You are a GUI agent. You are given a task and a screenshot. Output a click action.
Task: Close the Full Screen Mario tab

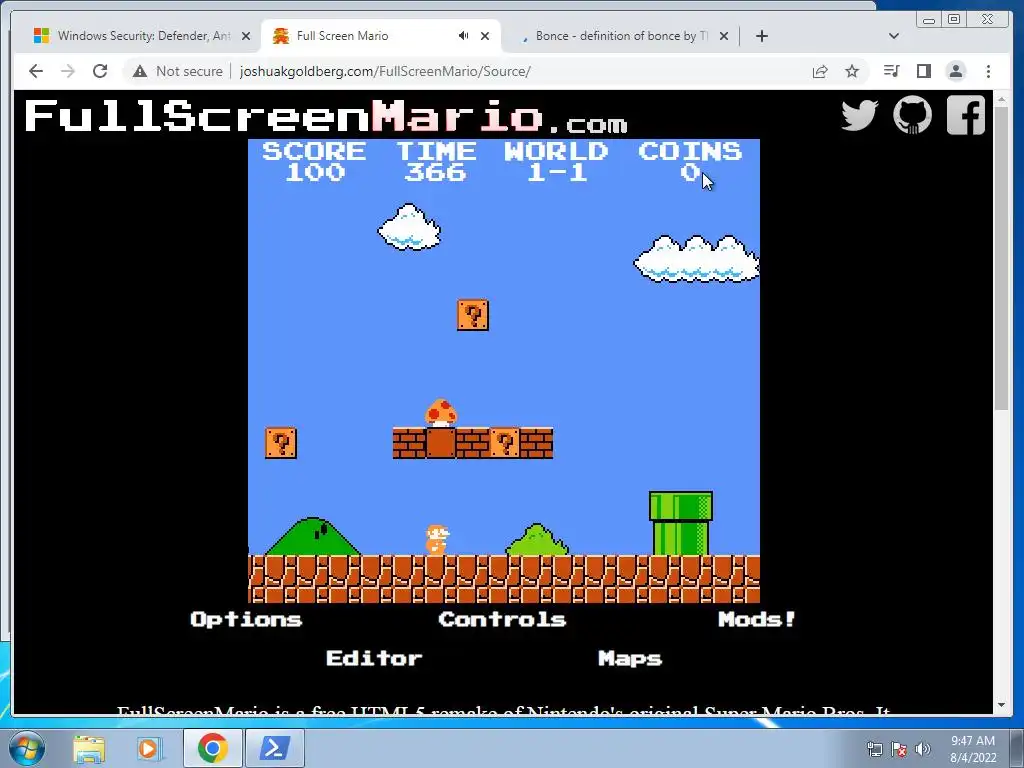pos(485,36)
